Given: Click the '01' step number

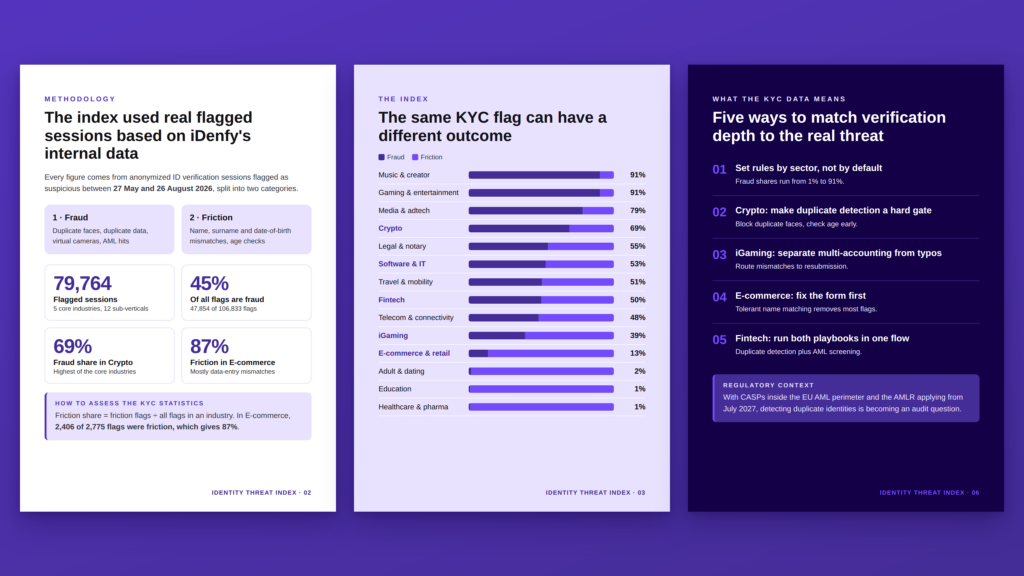Looking at the screenshot, I should 719,170.
